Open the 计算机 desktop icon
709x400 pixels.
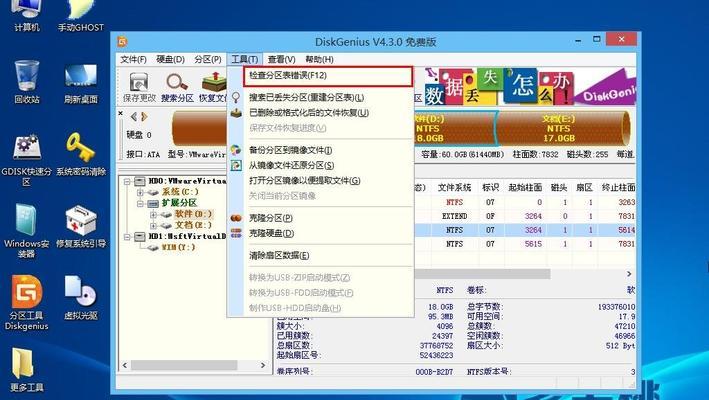[27, 17]
